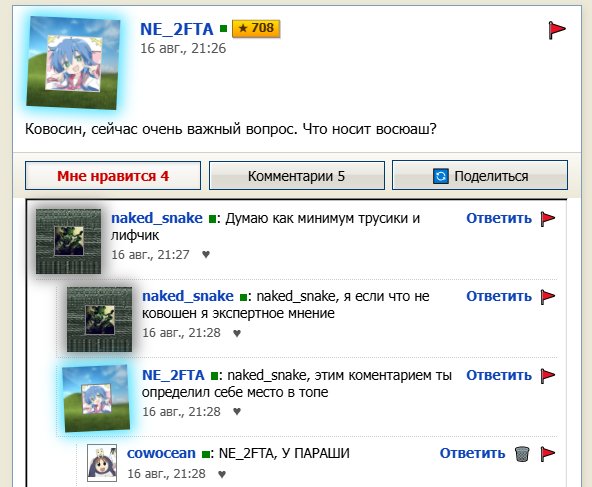Reply to naked_snake's трусики comment via Ответить
Viewport: 592px width, 487px height.
pyautogui.click(x=499, y=219)
